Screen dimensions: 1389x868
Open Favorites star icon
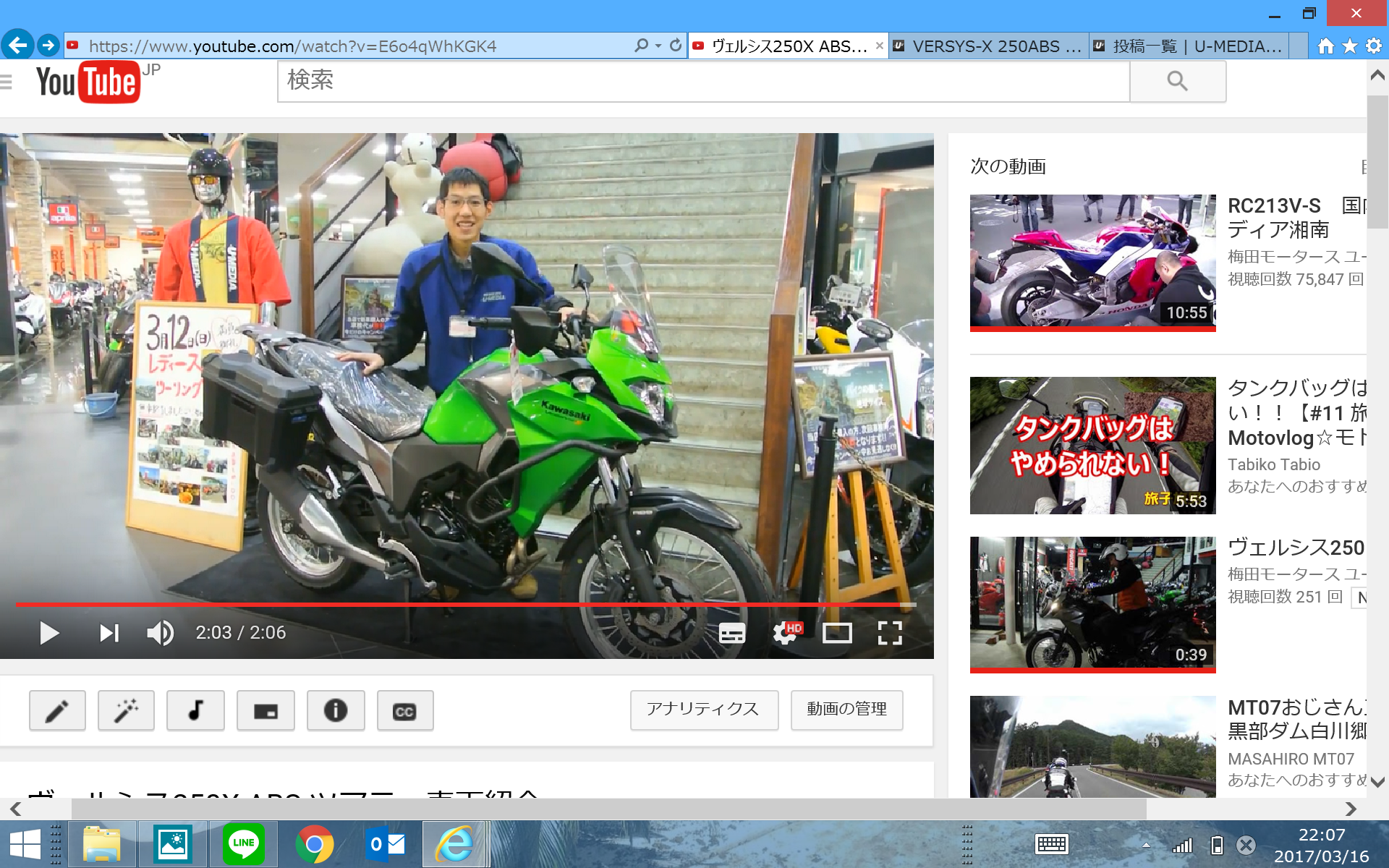point(1350,46)
